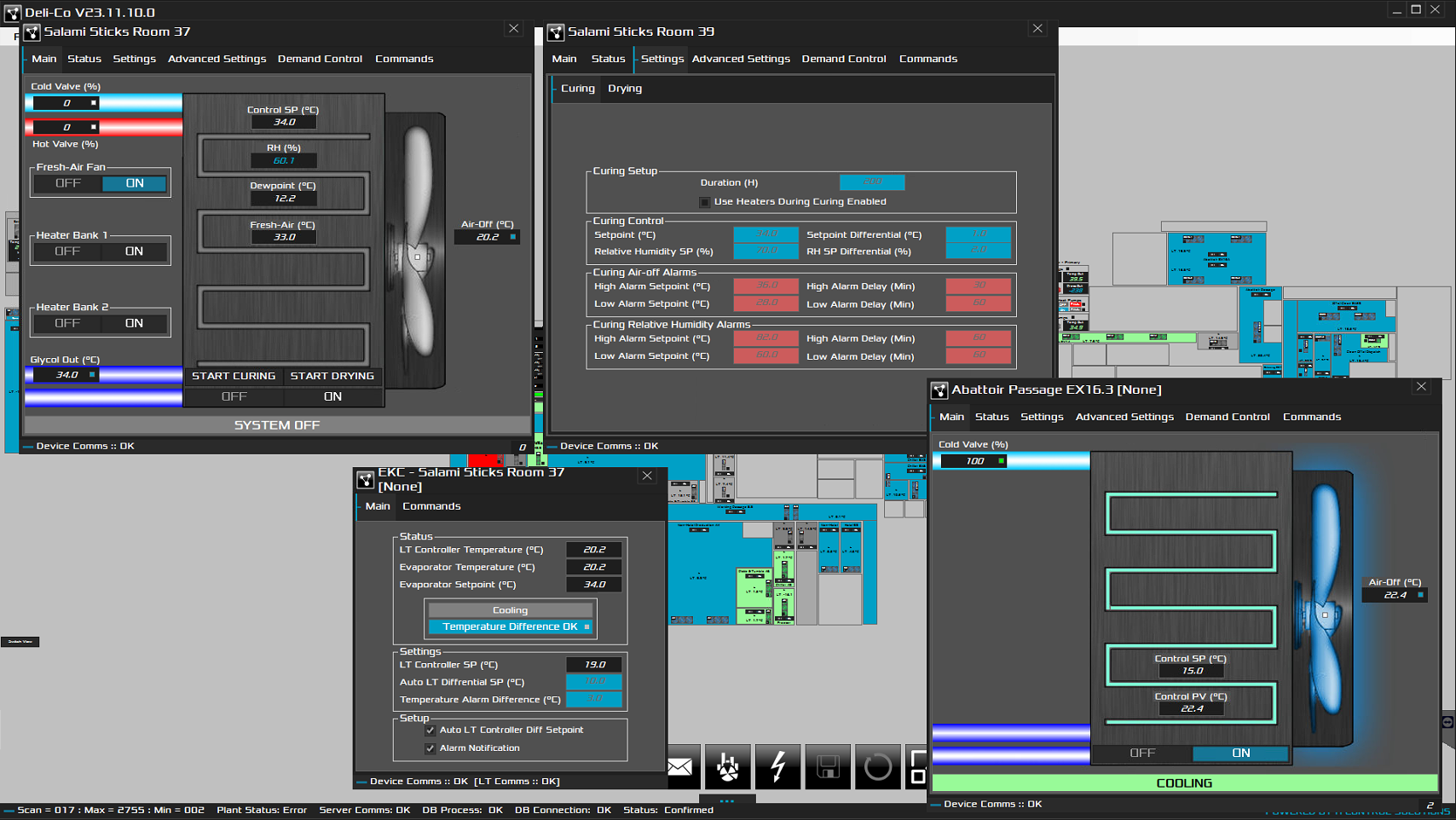Click Control PV value 22.4 in Abattoir Passage
The width and height of the screenshot is (1456, 820).
click(1192, 708)
